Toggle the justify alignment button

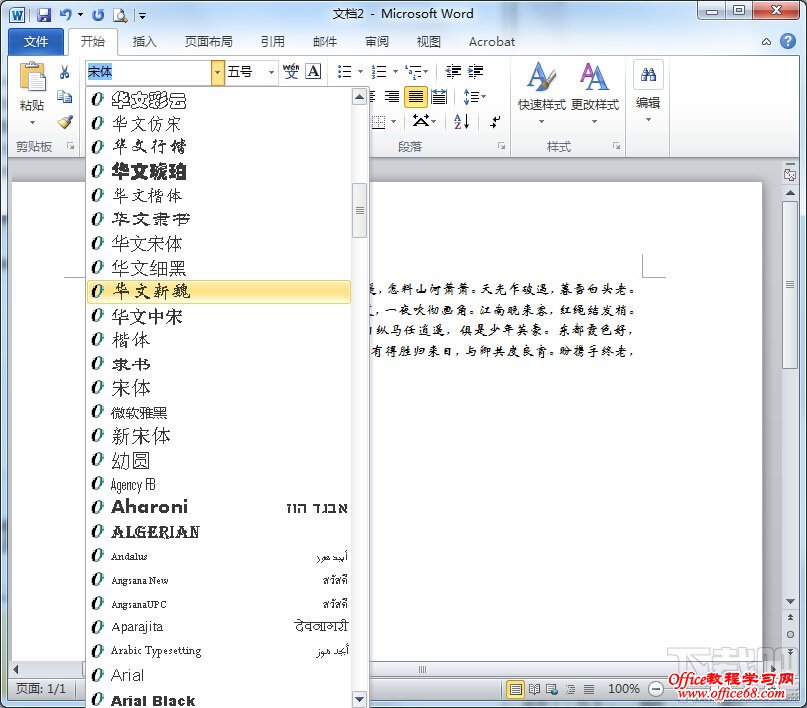[x=416, y=97]
